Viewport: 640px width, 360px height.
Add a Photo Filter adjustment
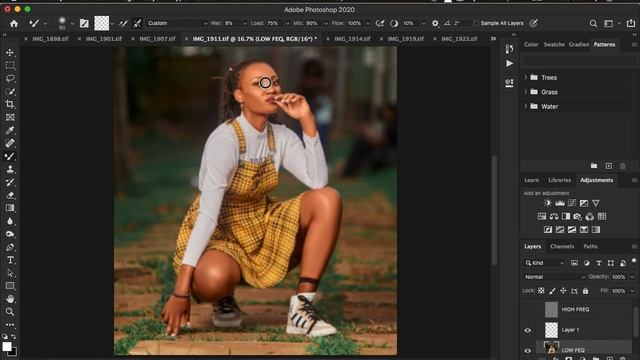coord(578,216)
